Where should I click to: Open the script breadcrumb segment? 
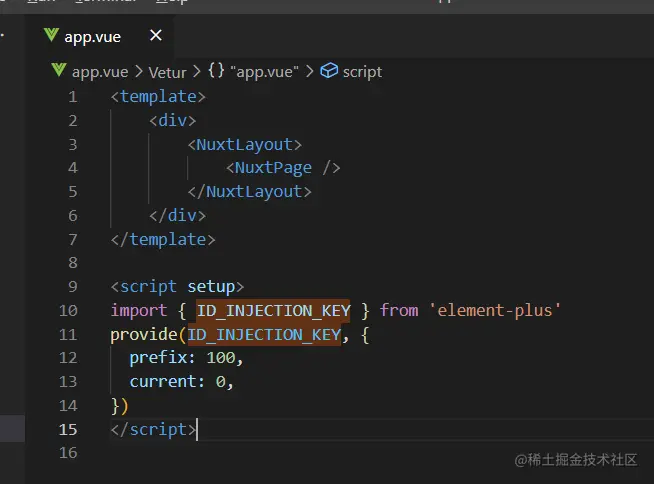point(362,72)
